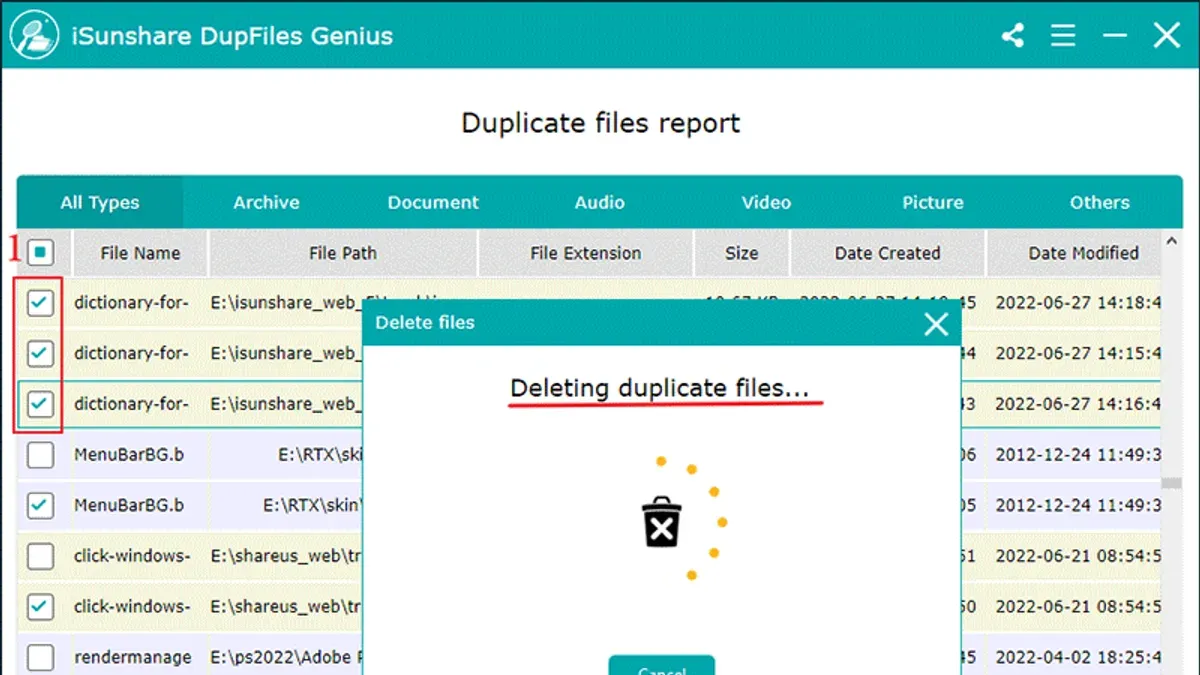Viewport: 1200px width, 675px height.
Task: Switch to the Others tab
Action: point(1099,202)
